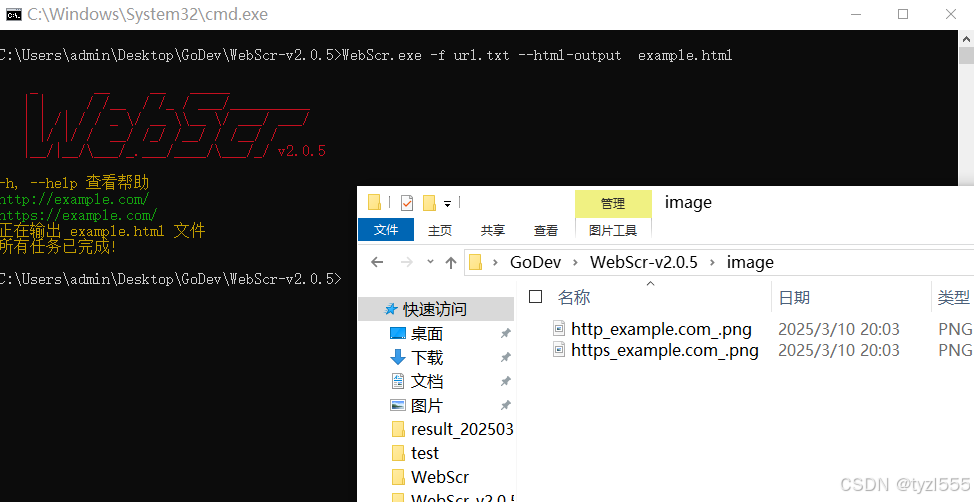Click the result_202503 folder icon
Screen dimensions: 974x502
click(x=398, y=429)
